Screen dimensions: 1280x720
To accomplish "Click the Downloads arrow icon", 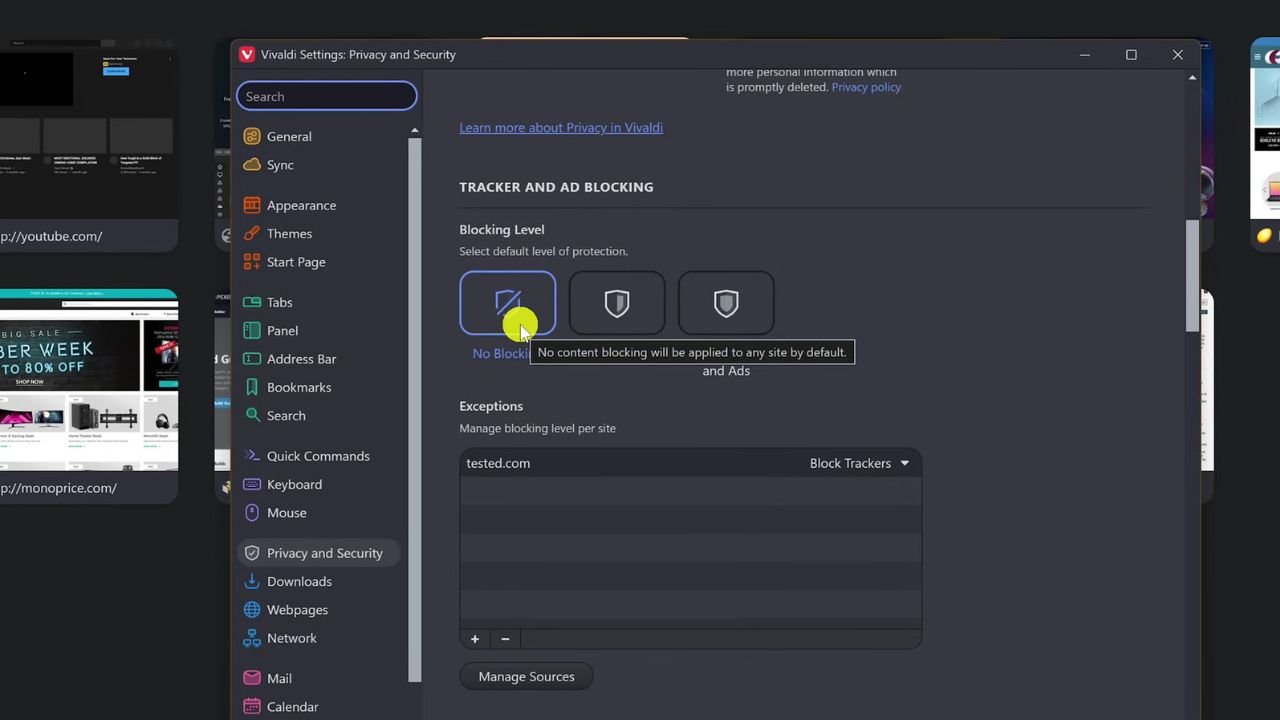I will point(252,582).
